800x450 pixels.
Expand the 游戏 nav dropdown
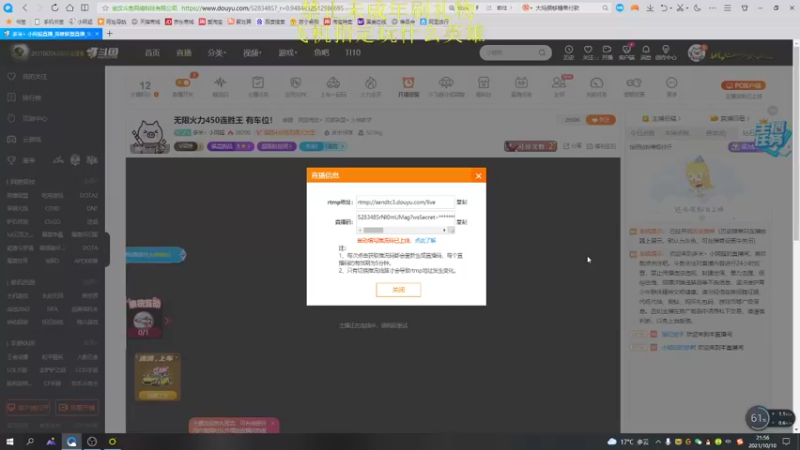tap(288, 53)
